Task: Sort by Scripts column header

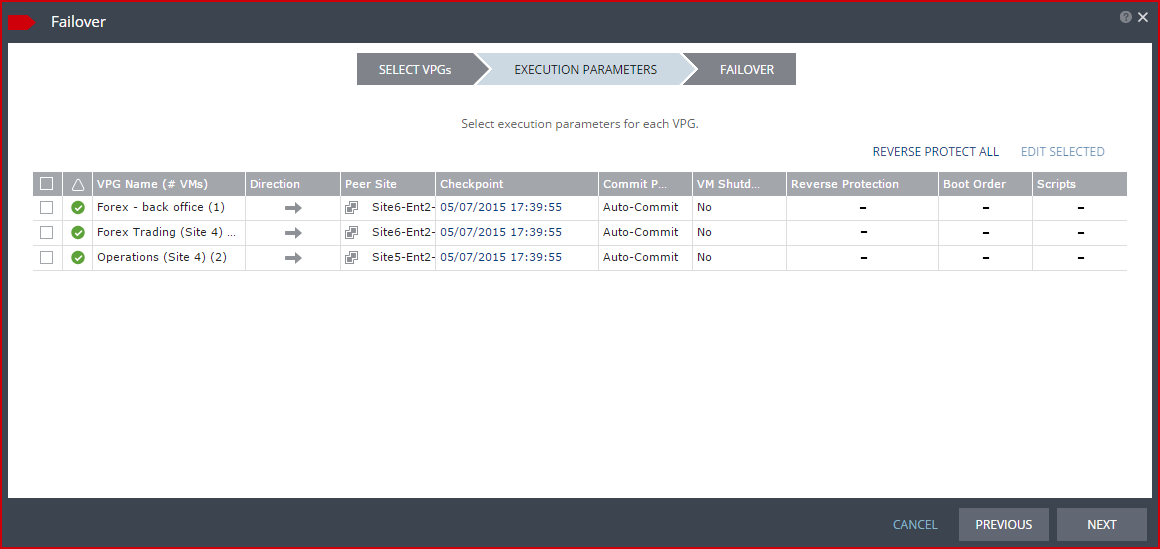Action: pos(1080,184)
